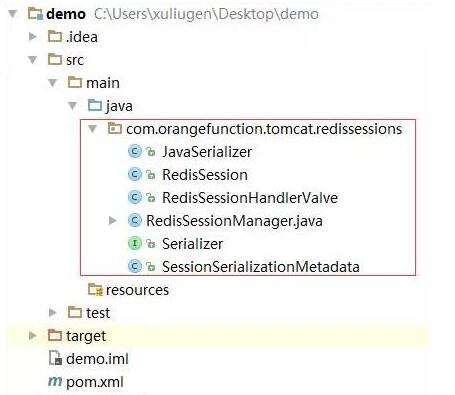This screenshot has width=455, height=395.
Task: Click the Serializer interface icon
Action: click(135, 244)
